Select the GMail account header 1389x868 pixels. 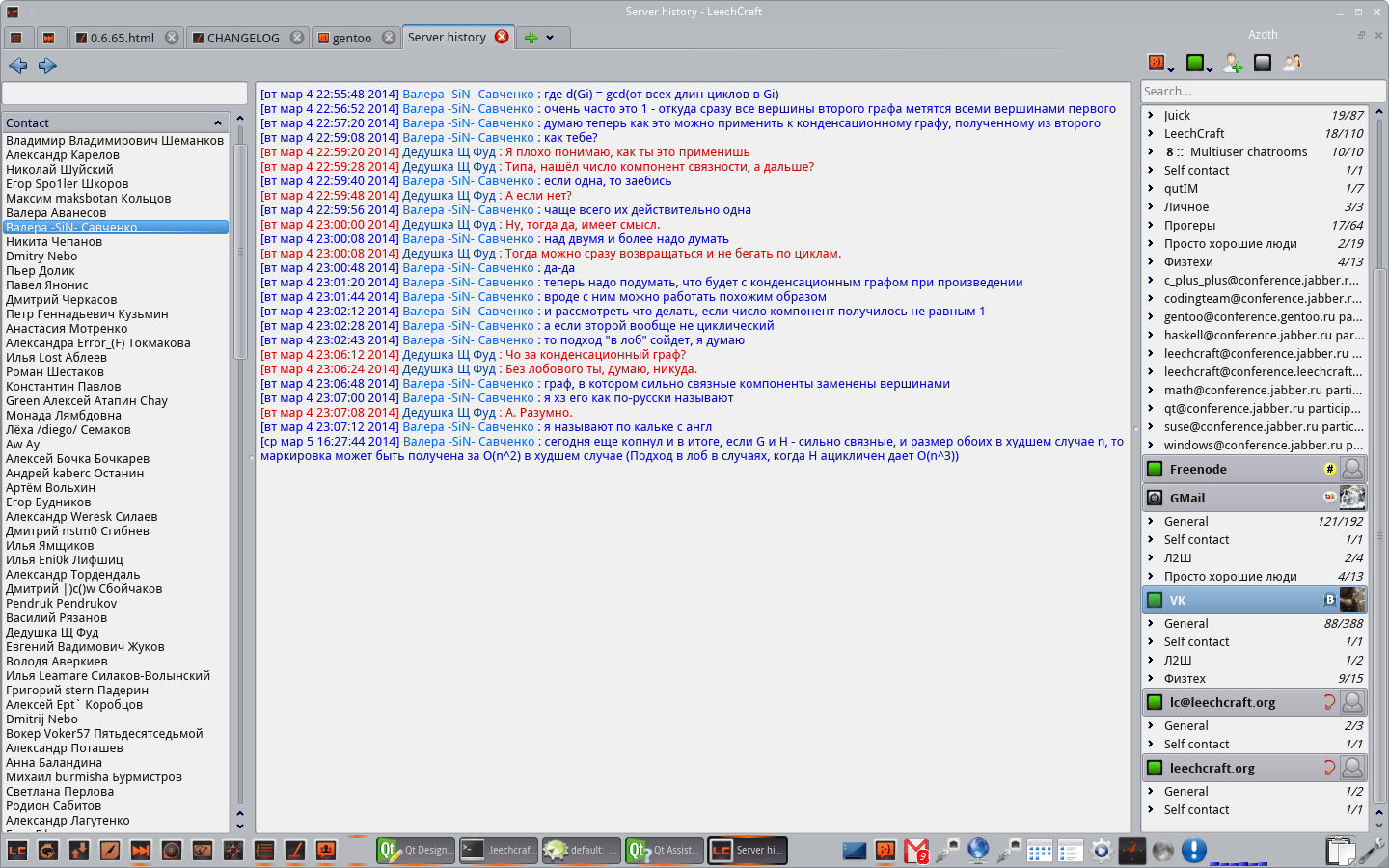pos(1254,498)
